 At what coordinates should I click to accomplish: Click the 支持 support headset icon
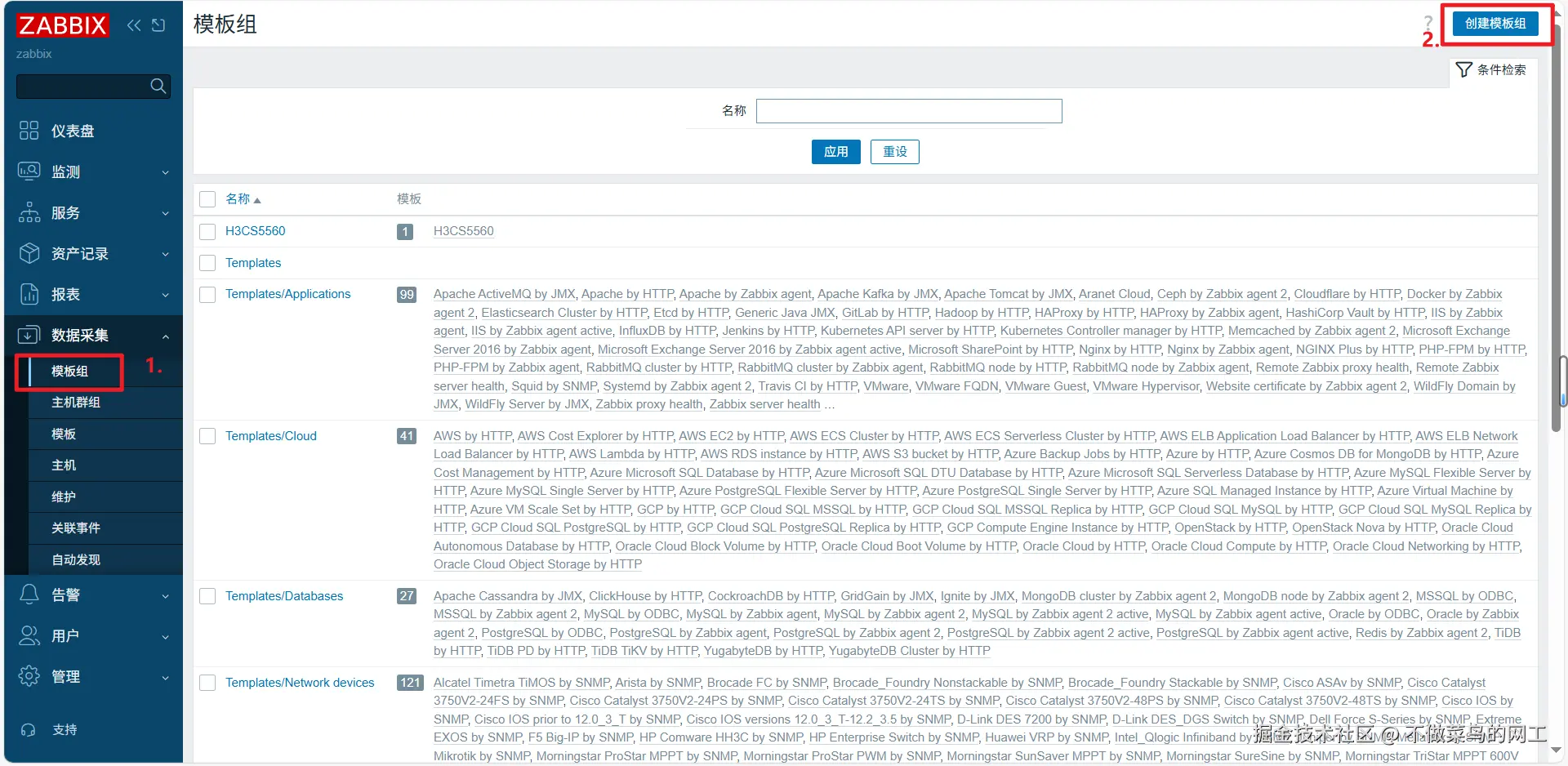click(x=29, y=730)
